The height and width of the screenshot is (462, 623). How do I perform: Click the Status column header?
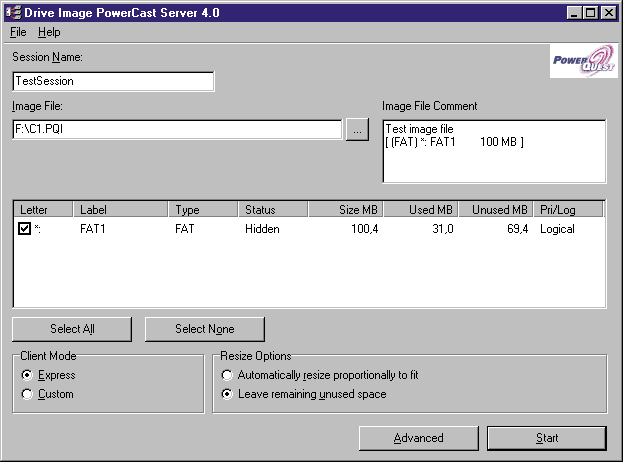[x=273, y=209]
